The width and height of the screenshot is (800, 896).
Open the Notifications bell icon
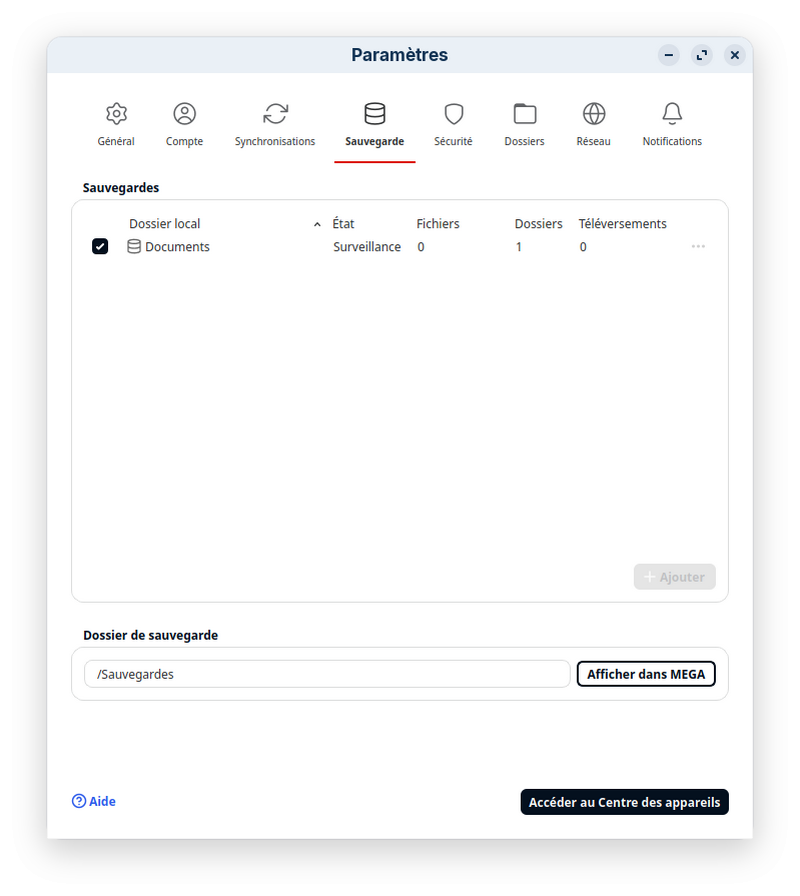coord(672,114)
